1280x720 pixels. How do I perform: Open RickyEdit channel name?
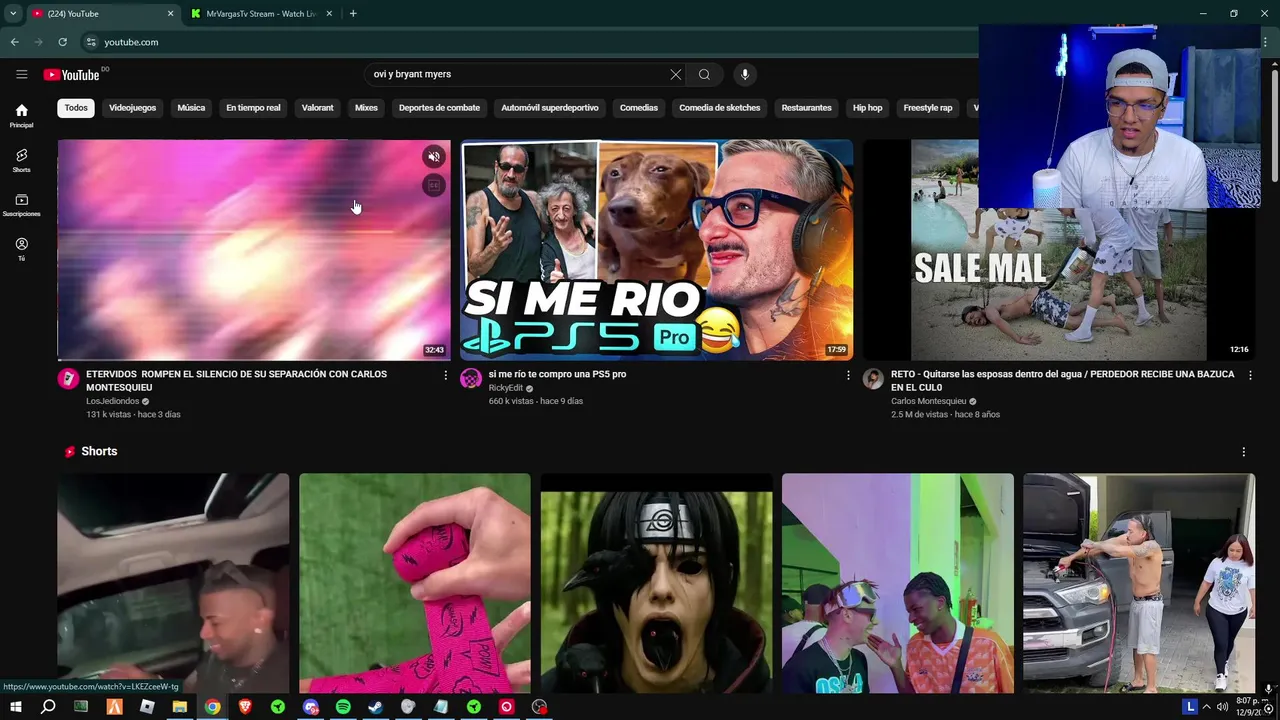(505, 388)
